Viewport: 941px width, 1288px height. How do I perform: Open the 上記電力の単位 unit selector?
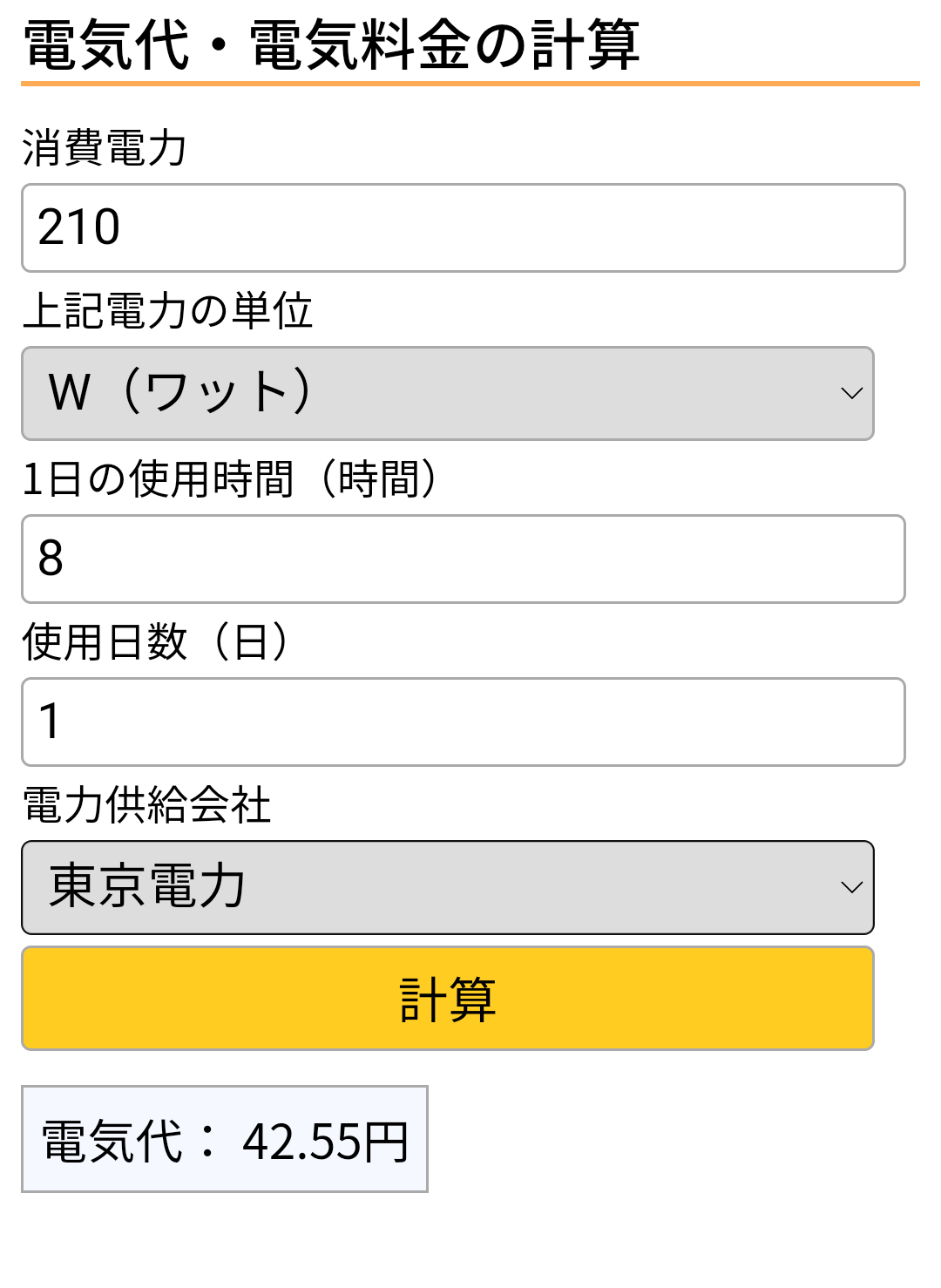coord(448,393)
